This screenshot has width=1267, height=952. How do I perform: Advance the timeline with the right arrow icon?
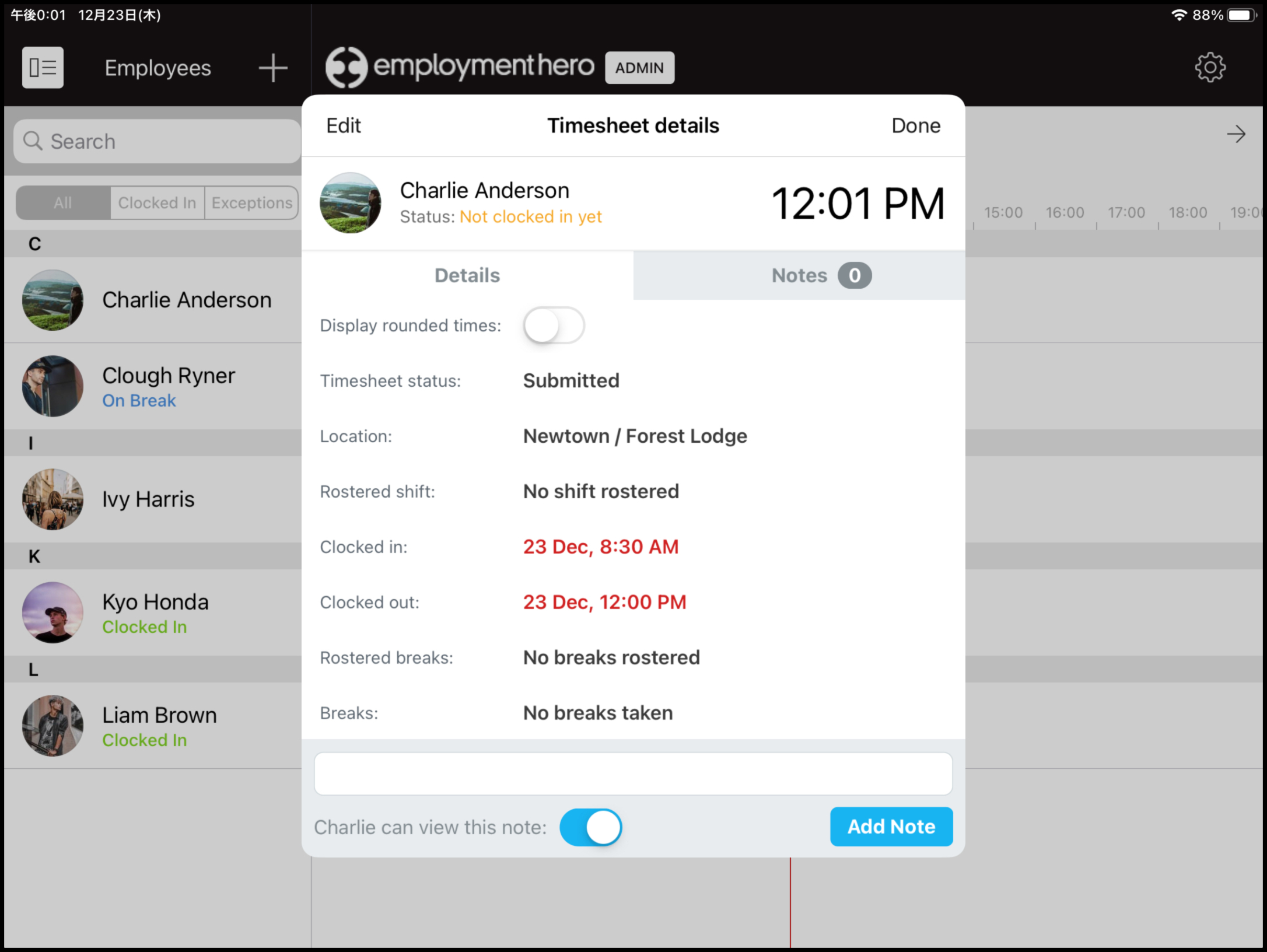1236,134
